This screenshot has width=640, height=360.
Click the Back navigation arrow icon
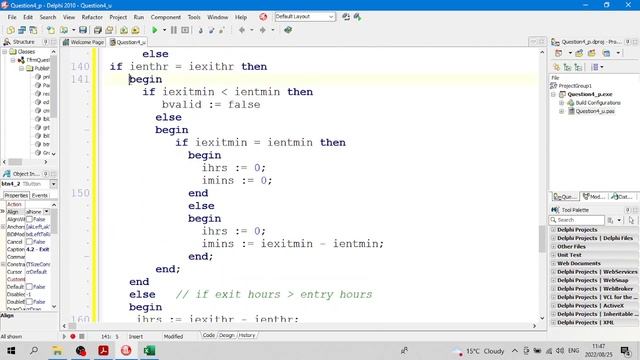click(242, 30)
